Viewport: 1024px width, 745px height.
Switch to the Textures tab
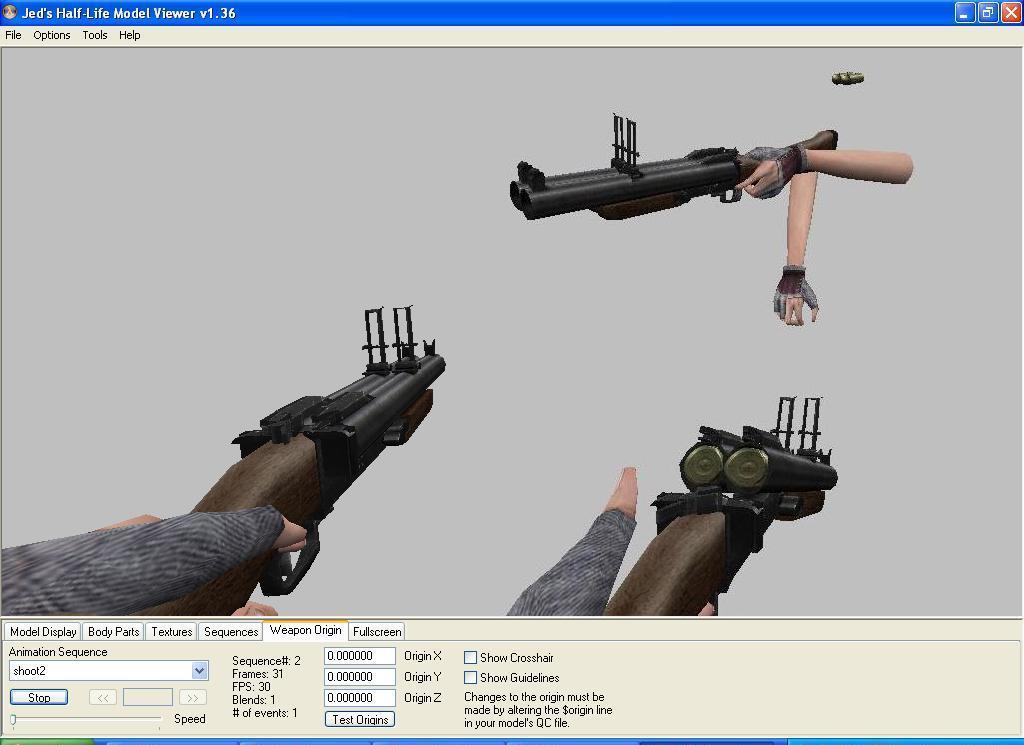(x=172, y=631)
